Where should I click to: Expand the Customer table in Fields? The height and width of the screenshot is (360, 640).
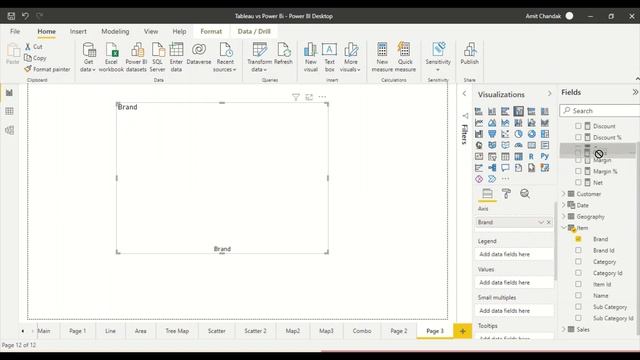point(564,194)
